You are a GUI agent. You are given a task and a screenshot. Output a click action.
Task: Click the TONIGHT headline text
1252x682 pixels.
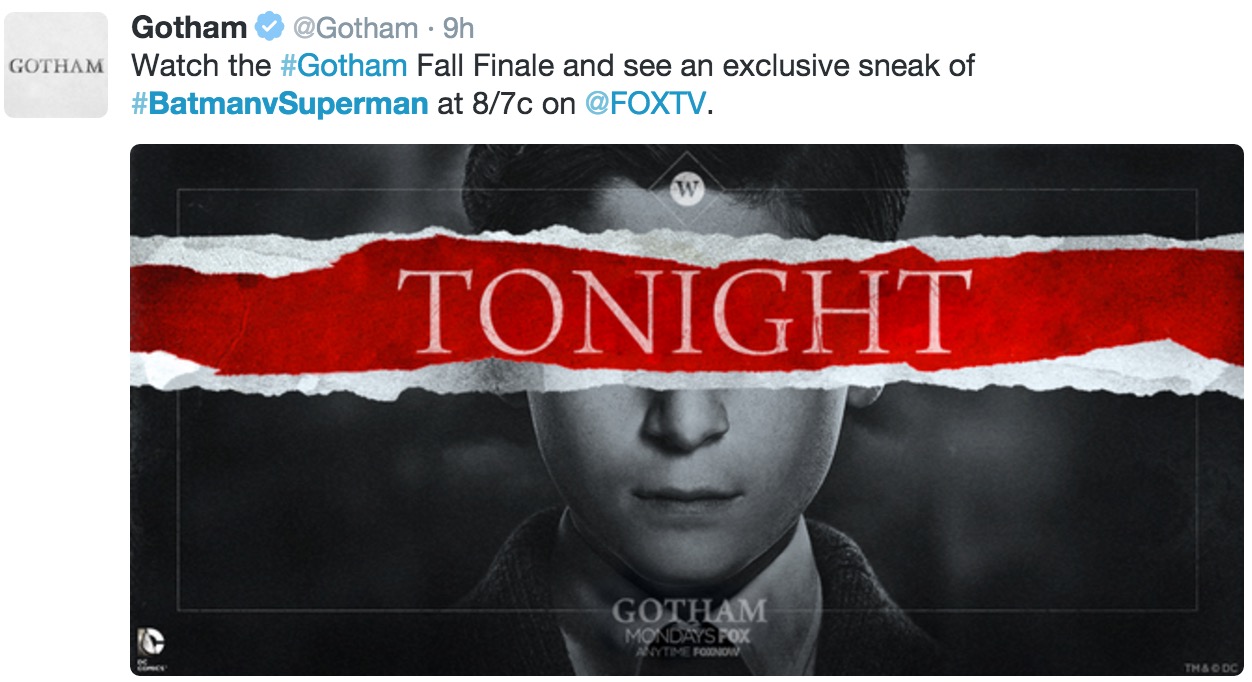pos(684,312)
